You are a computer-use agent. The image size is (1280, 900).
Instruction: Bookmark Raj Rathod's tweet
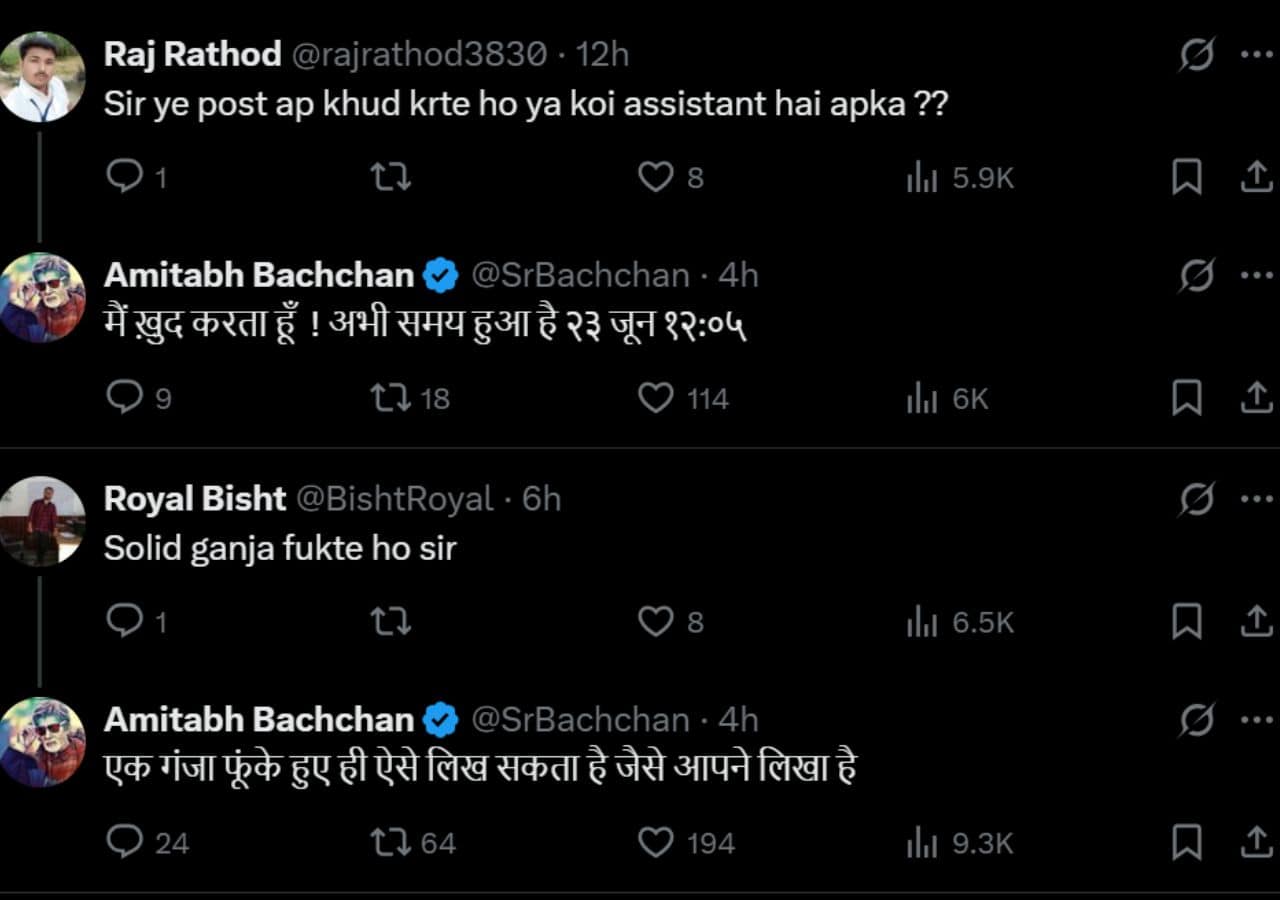tap(1186, 178)
